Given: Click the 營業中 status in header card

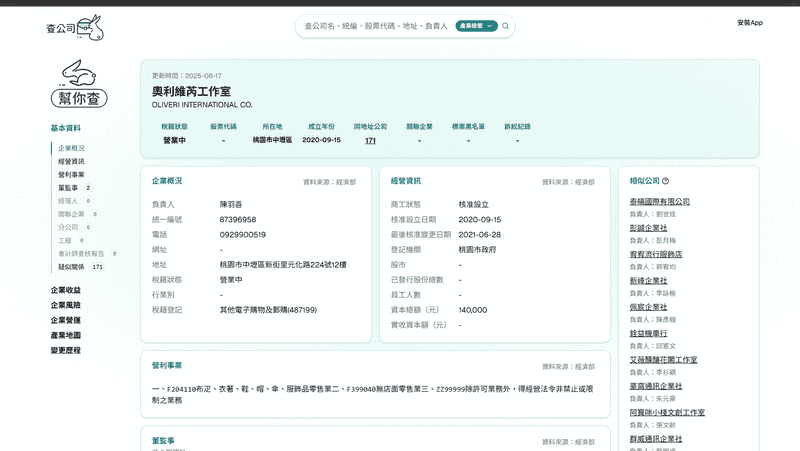Looking at the screenshot, I should (x=174, y=140).
